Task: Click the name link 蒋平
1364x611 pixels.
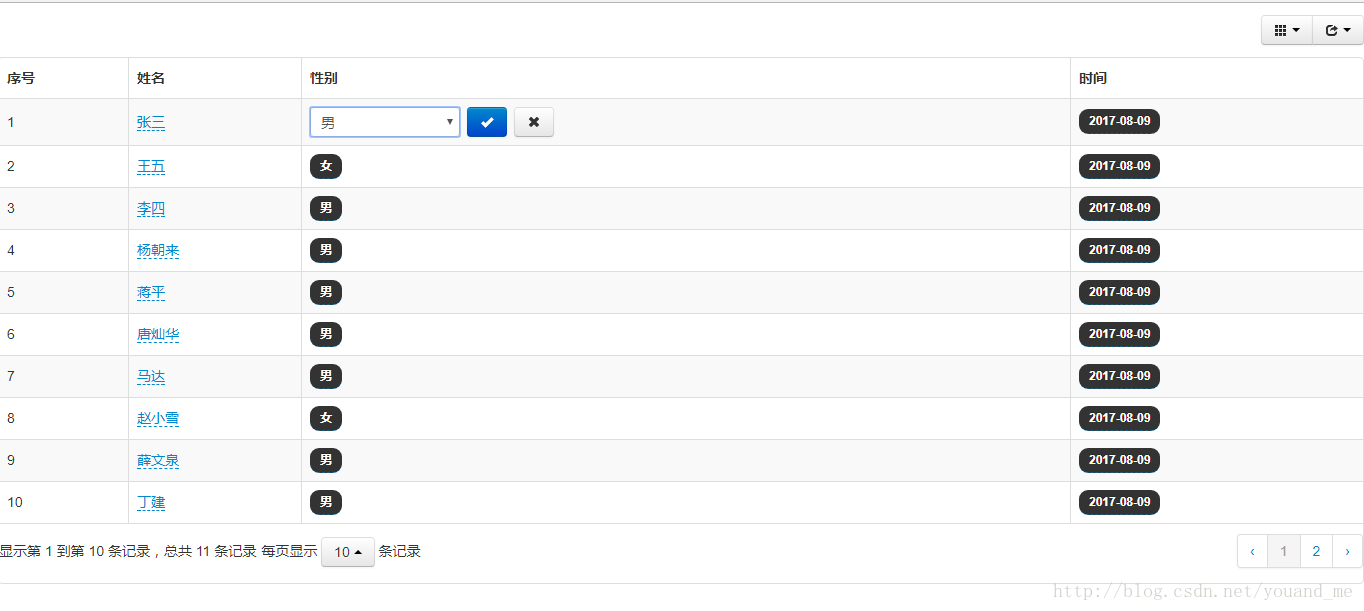Action: pyautogui.click(x=151, y=292)
